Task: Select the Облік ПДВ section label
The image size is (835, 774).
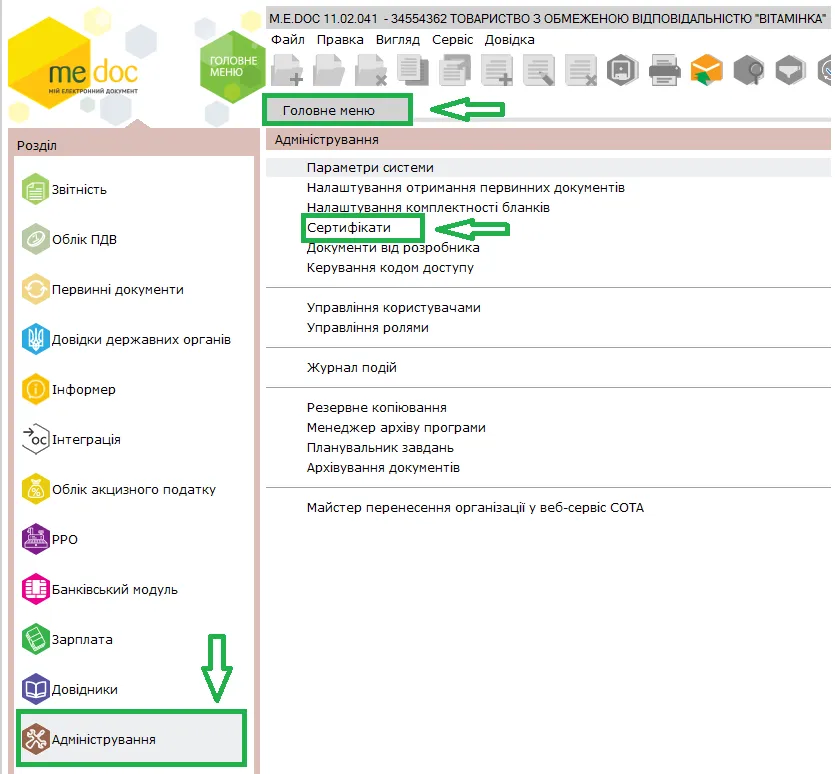Action: [84, 240]
